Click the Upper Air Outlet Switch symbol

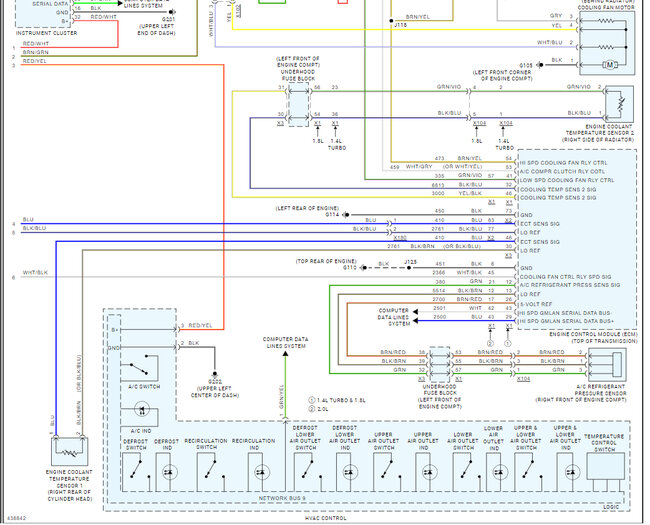tap(387, 471)
